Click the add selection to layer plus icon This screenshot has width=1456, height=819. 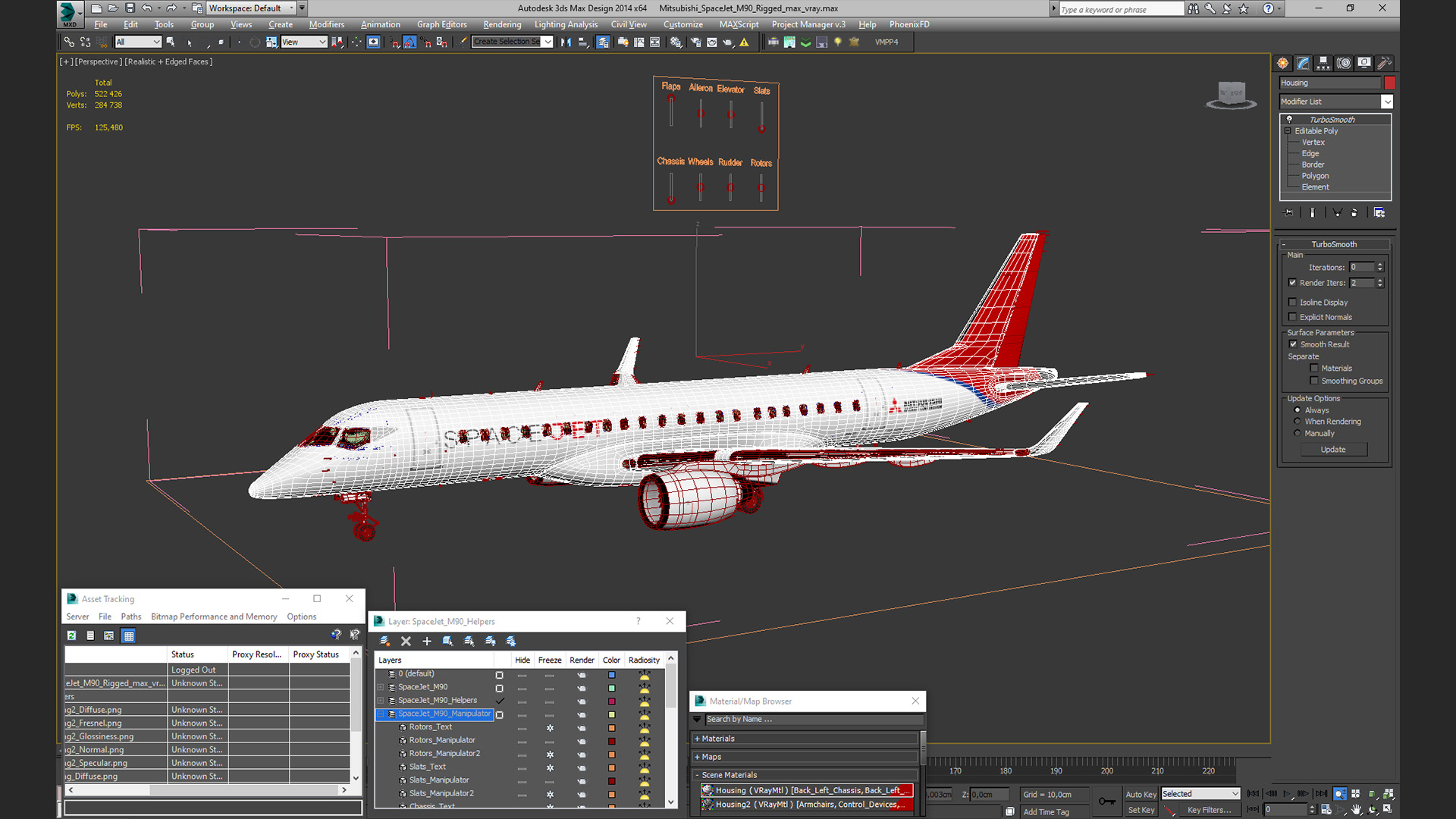427,642
